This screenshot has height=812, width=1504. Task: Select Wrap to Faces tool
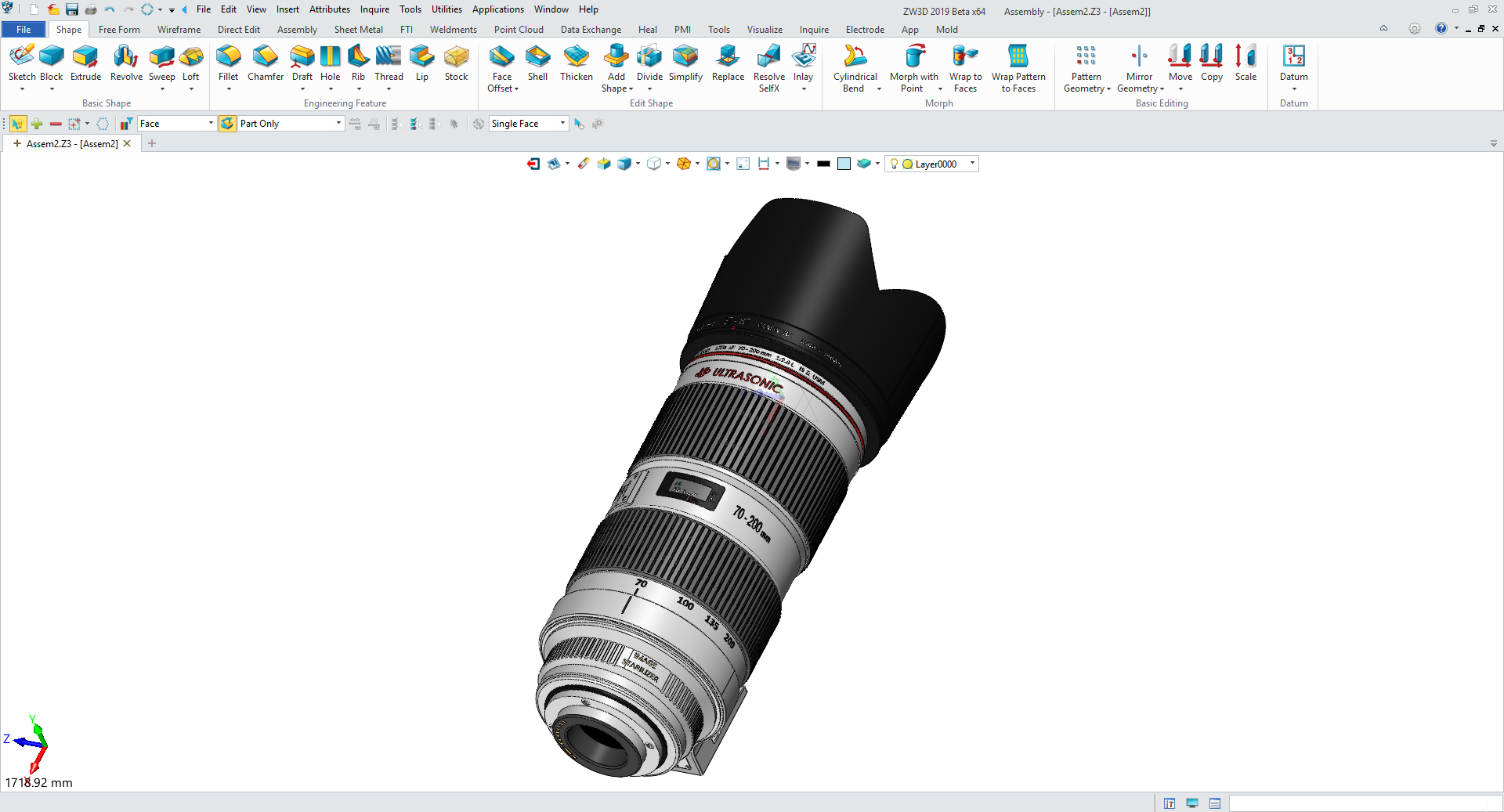coord(966,67)
